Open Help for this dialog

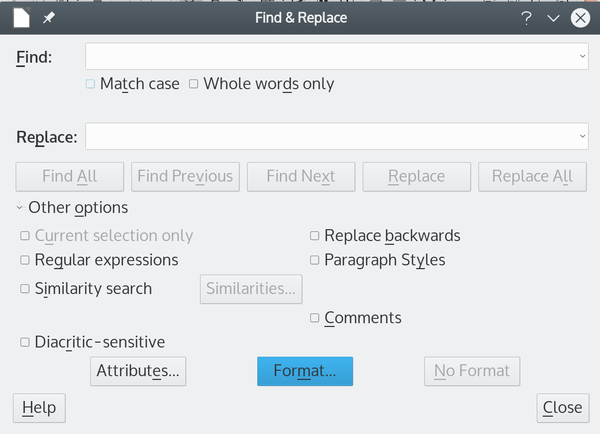(x=39, y=408)
